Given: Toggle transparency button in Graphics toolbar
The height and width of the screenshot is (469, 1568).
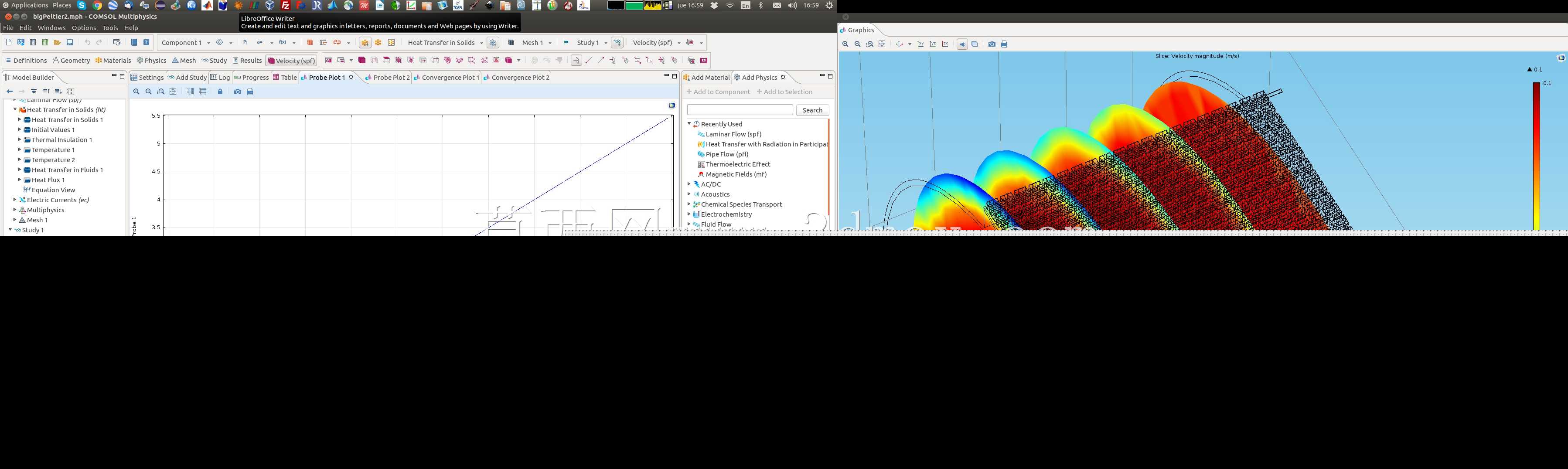Looking at the screenshot, I should [975, 44].
